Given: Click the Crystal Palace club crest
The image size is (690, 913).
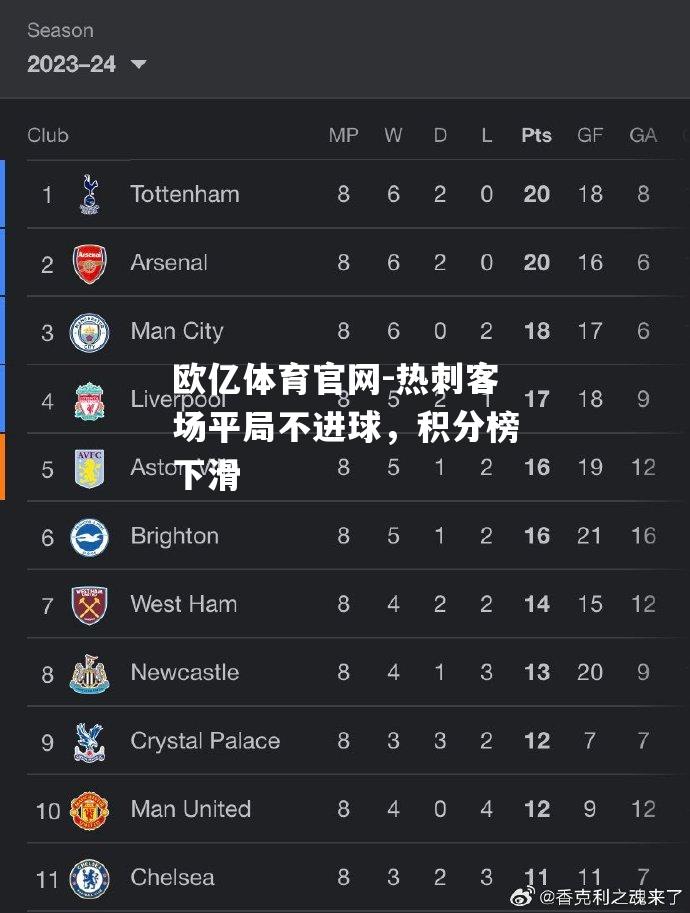Looking at the screenshot, I should [x=89, y=741].
